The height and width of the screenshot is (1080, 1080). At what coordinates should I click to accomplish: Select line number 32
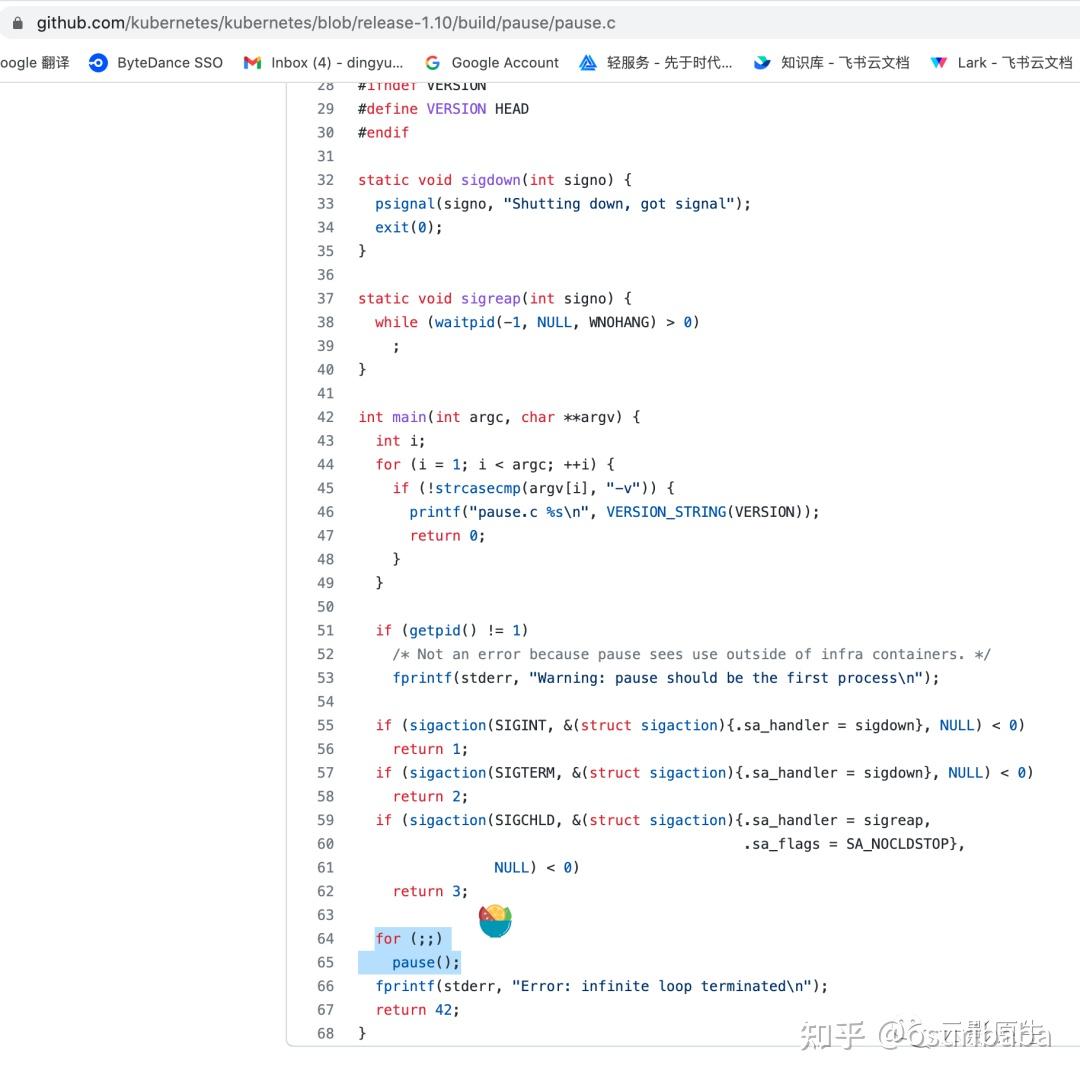tap(325, 180)
